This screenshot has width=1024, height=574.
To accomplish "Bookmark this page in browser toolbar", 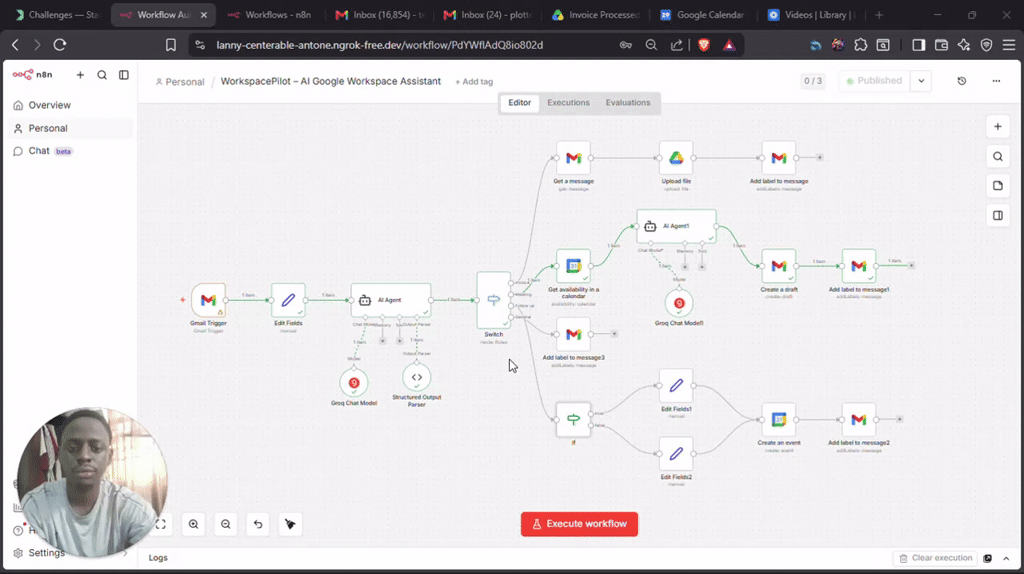I will click(170, 45).
